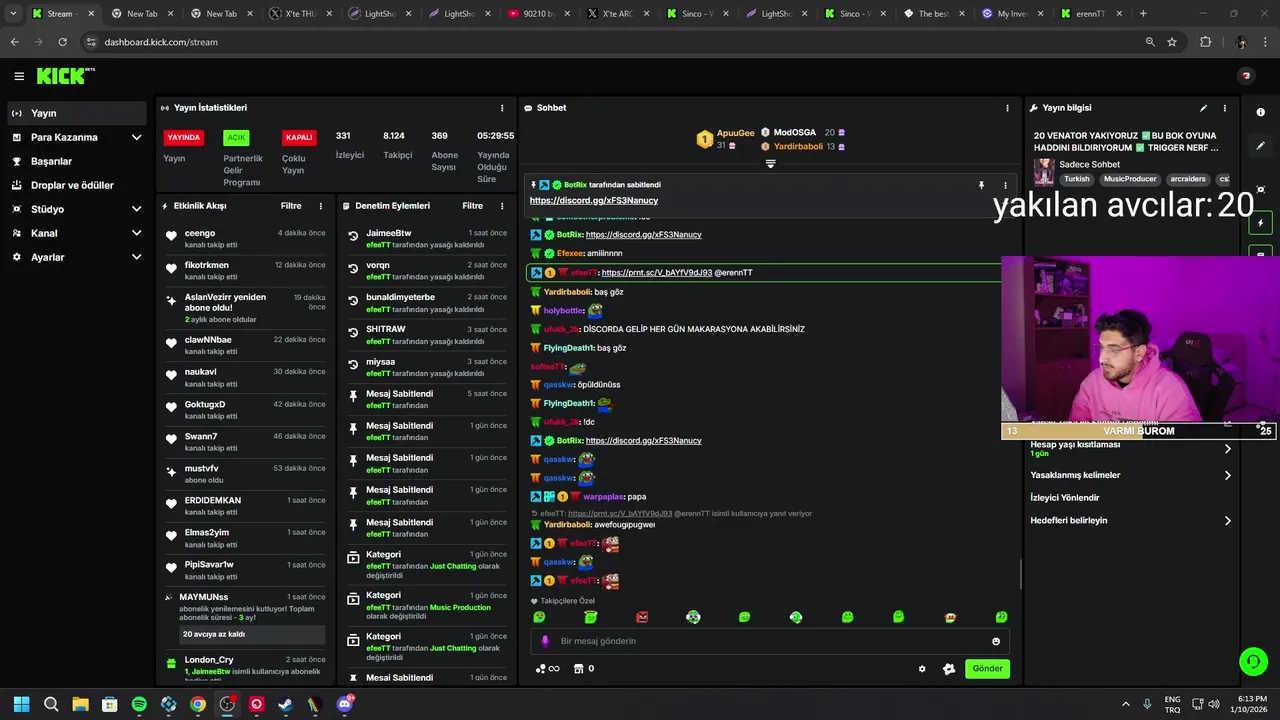Open prnt.sc link in efeeTT message
1280x720 pixels.
click(657, 273)
